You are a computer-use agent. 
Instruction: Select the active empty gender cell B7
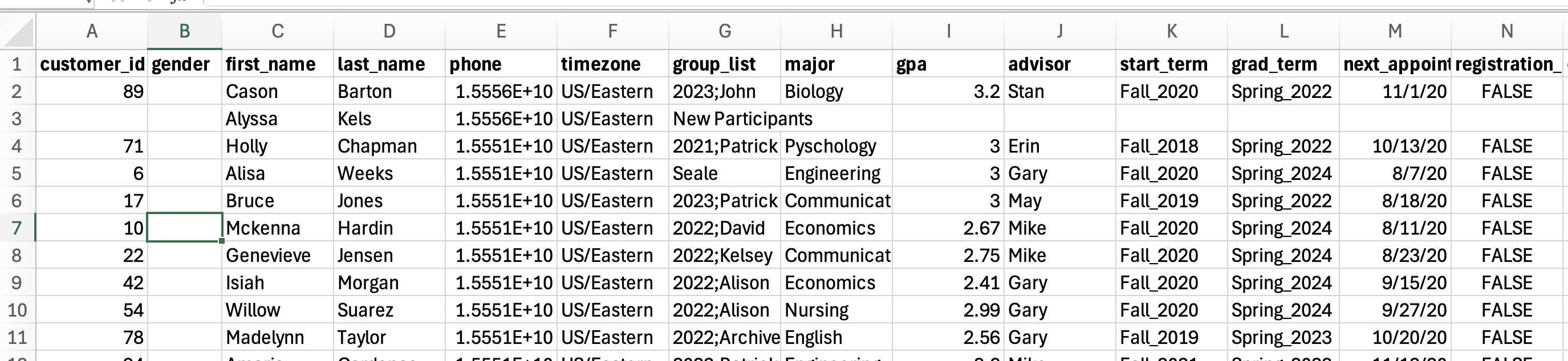[184, 228]
